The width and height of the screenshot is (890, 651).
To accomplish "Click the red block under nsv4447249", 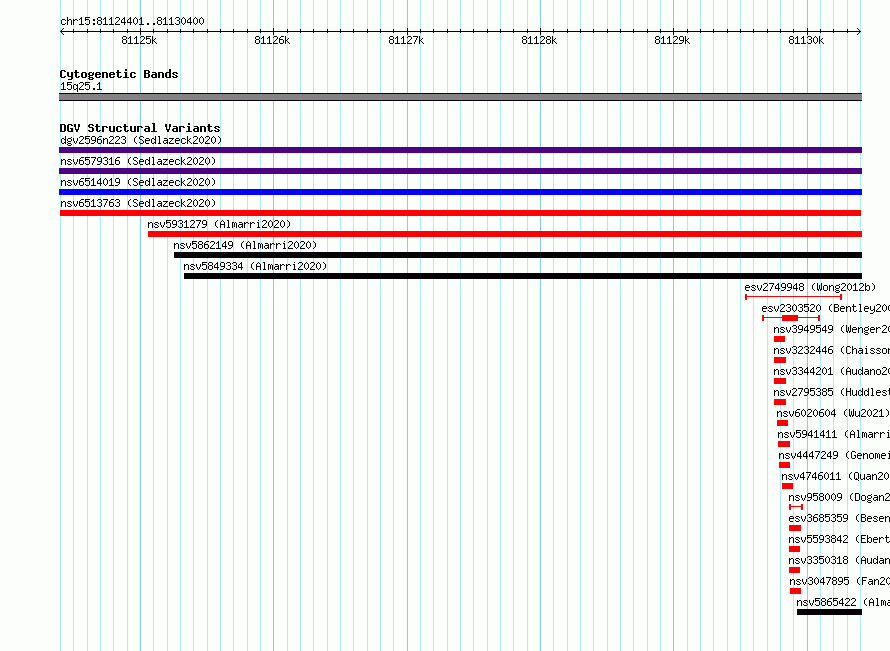I will click(x=784, y=465).
